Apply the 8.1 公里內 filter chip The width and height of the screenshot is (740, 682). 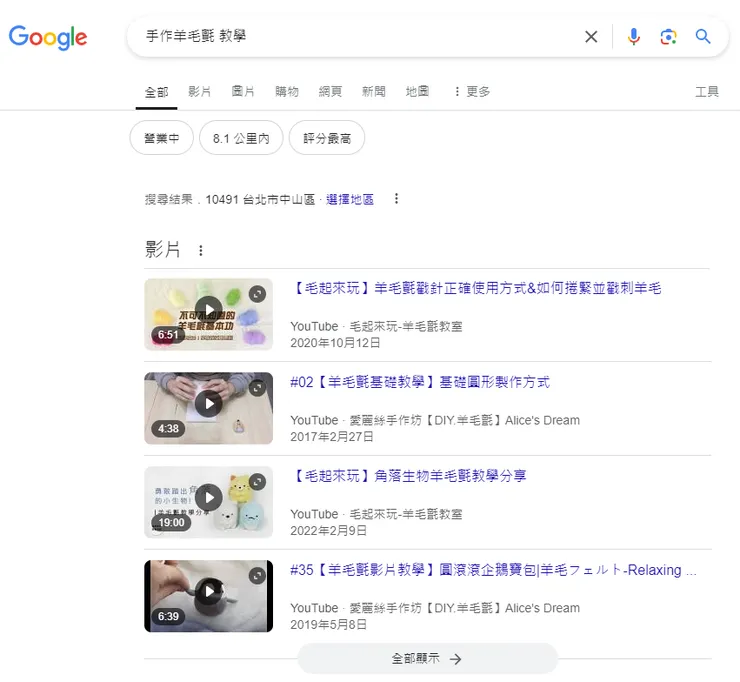[x=241, y=138]
